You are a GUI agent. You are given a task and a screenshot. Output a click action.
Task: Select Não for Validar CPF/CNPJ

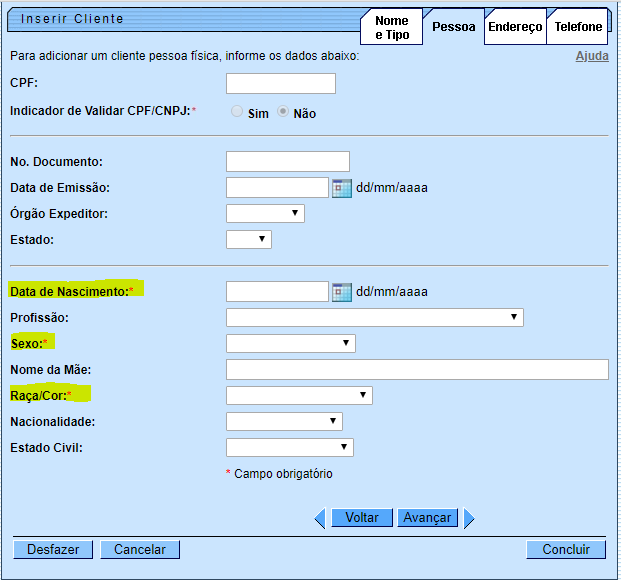click(x=284, y=112)
